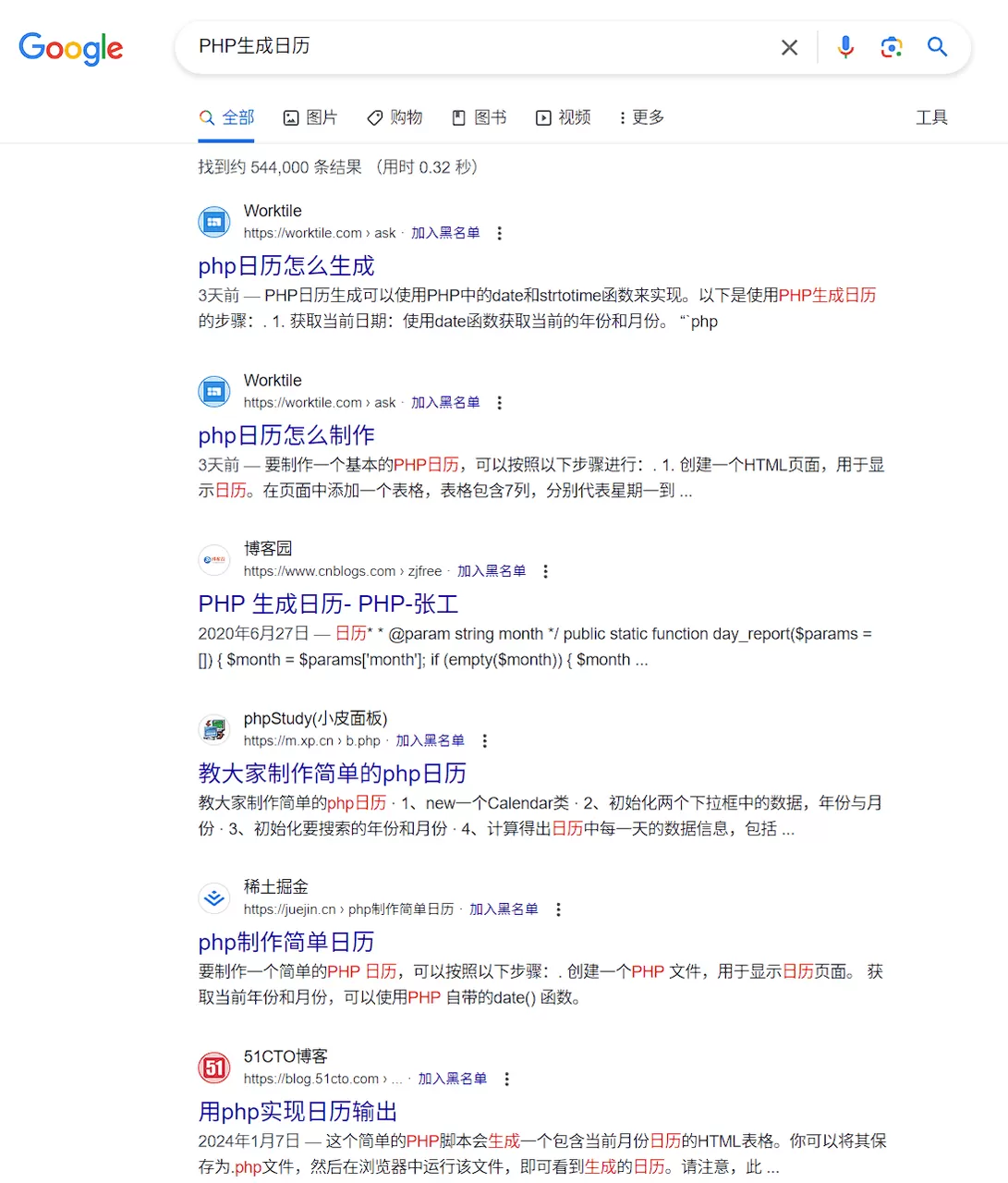Switch to the 视频 tab
Viewport: 1008px width, 1183px height.
click(x=563, y=117)
